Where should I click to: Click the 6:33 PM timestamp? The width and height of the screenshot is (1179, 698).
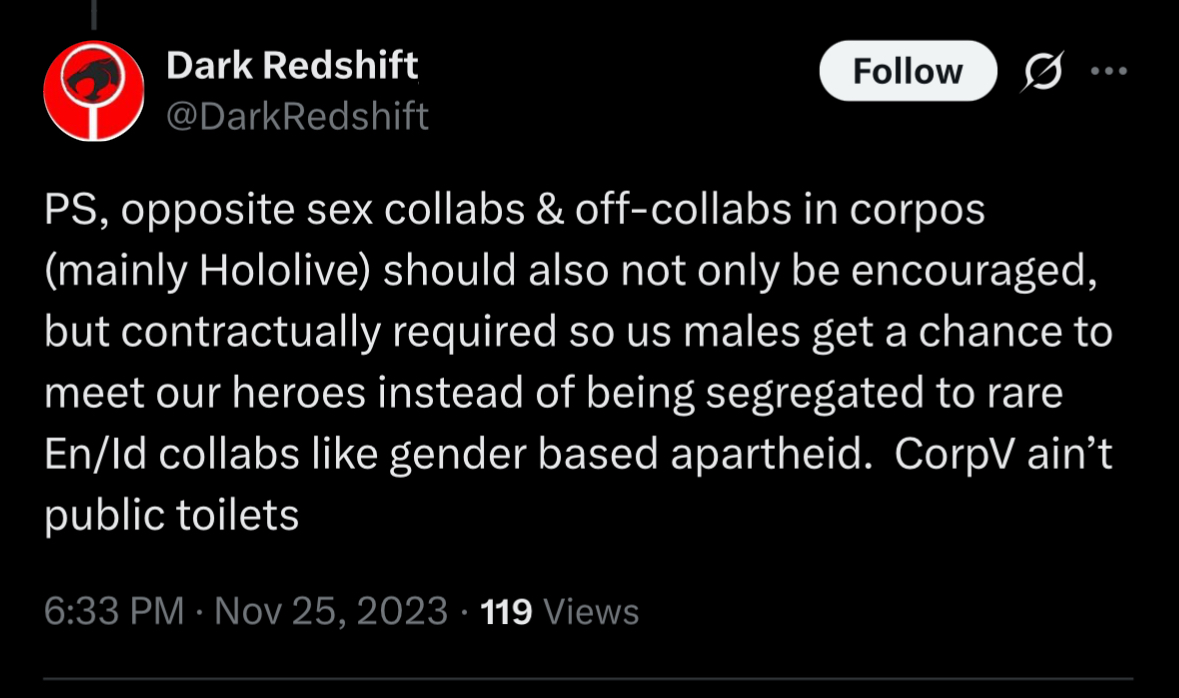[x=114, y=611]
